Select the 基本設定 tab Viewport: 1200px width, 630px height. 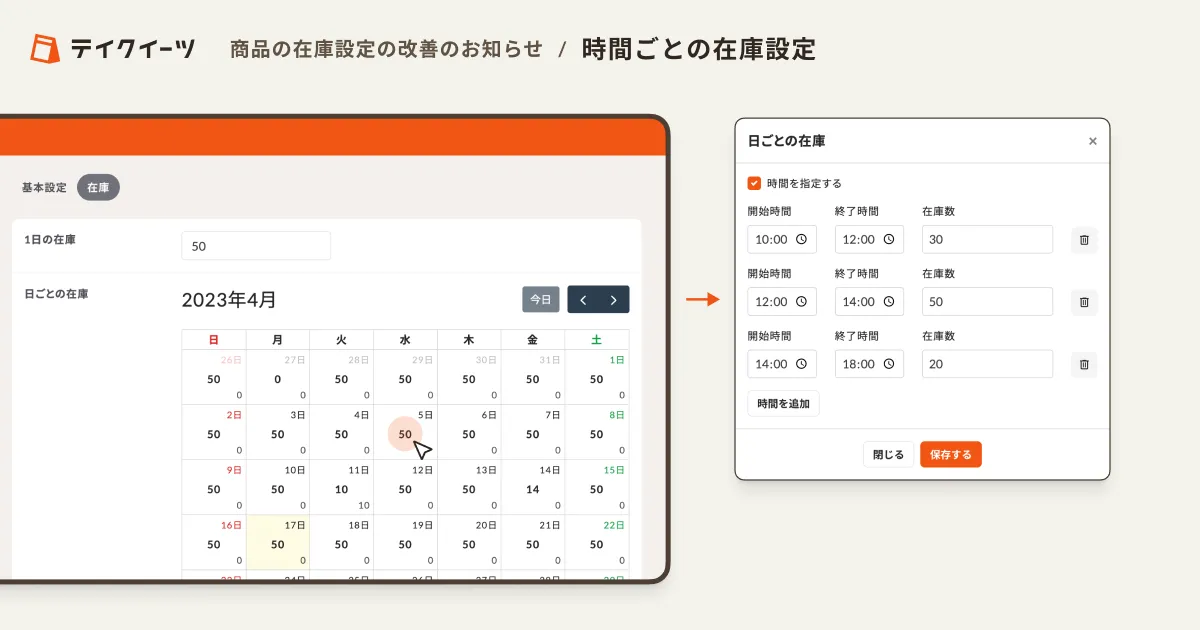44,187
